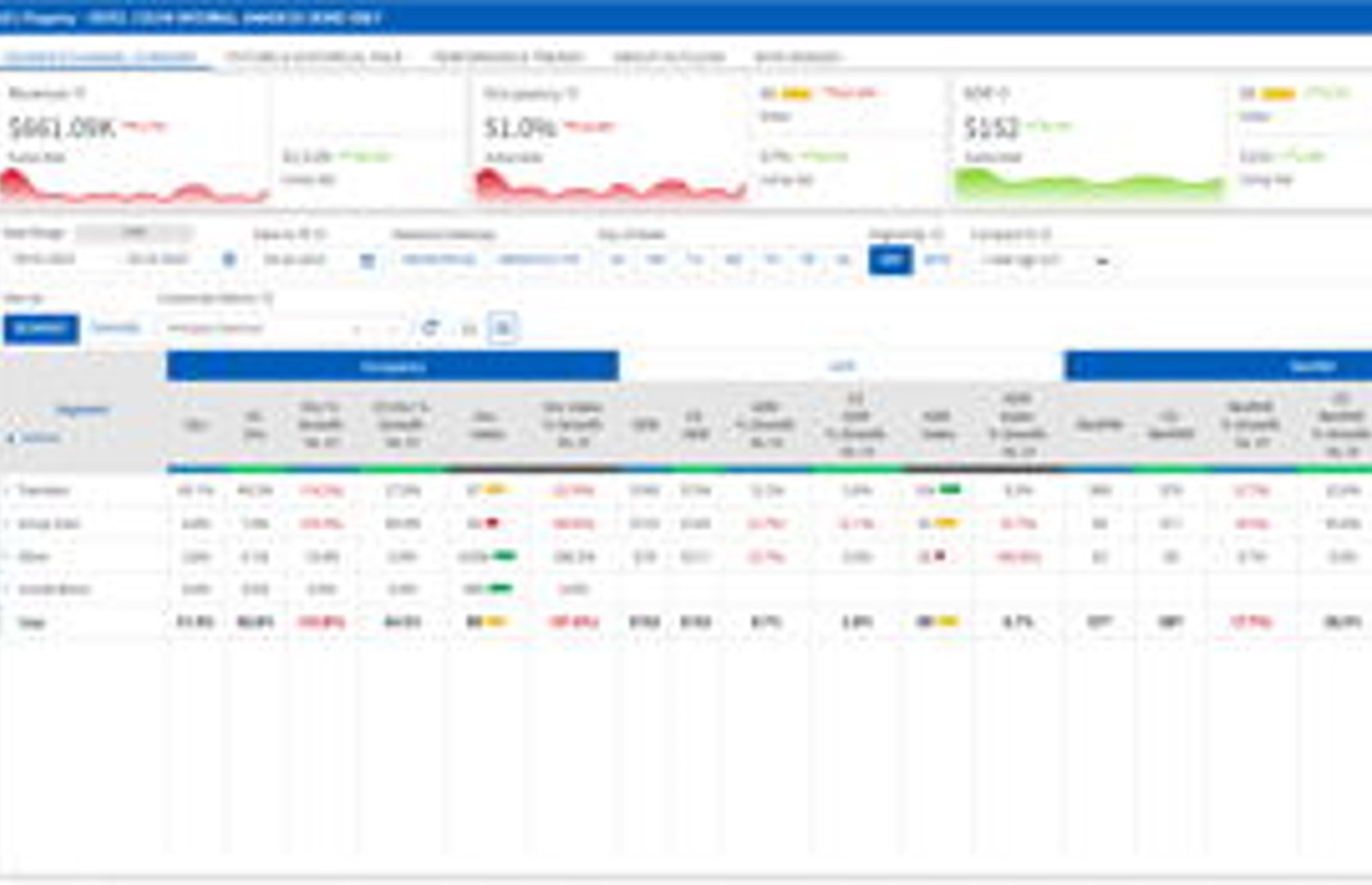Screen dimensions: 1372x885
Task: Click the outlined square icon right of refresh
Action: coord(503,328)
